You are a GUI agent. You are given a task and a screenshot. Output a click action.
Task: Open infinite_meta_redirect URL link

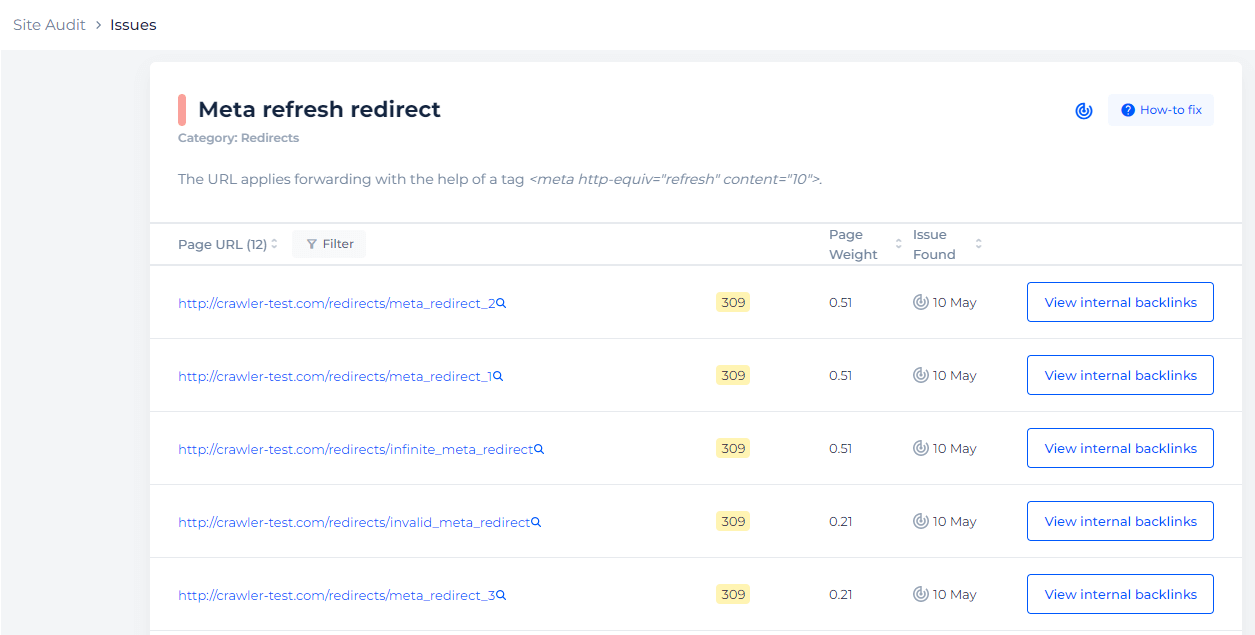pos(355,449)
